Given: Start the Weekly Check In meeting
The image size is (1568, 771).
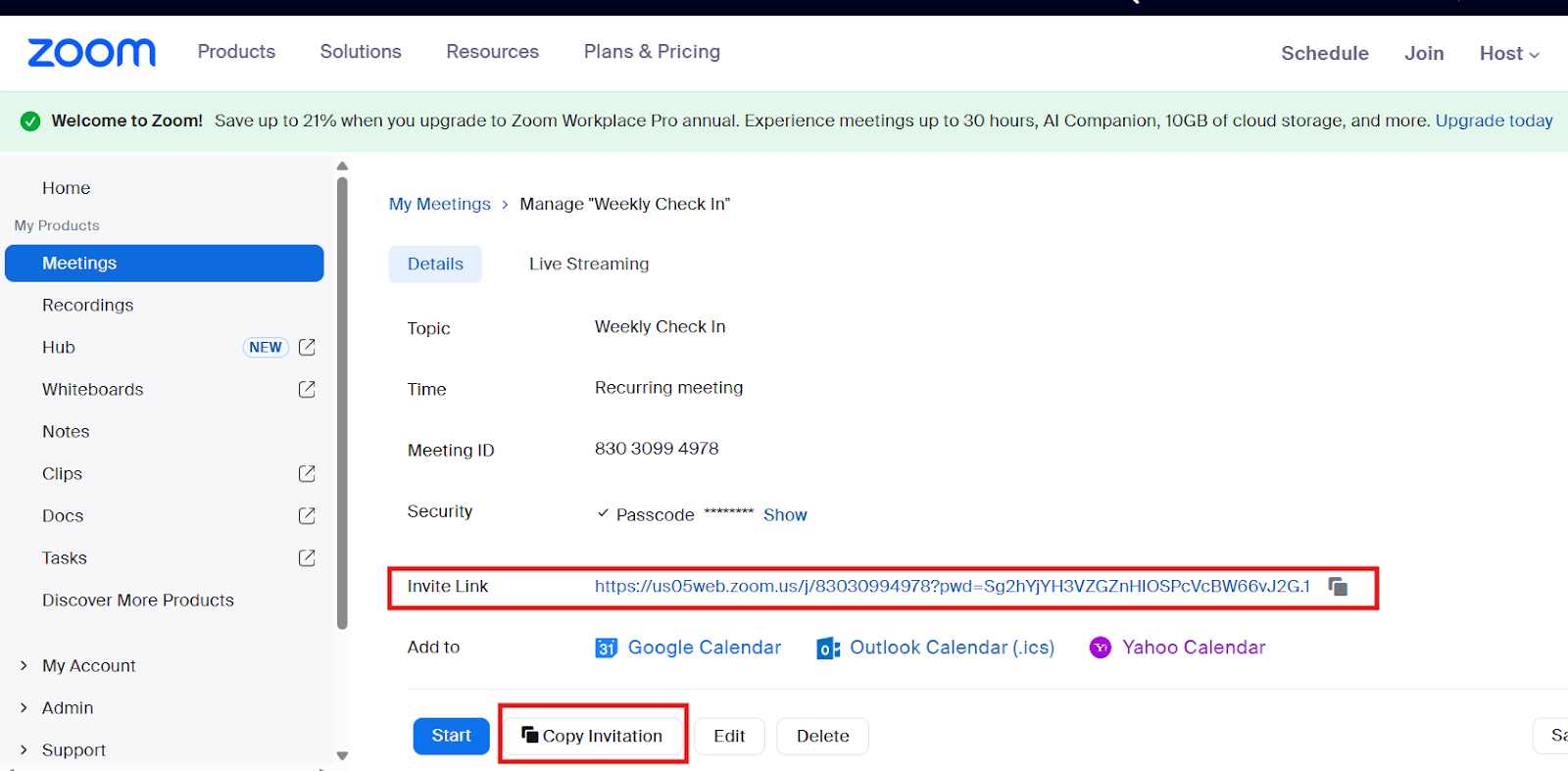Looking at the screenshot, I should click(x=451, y=736).
